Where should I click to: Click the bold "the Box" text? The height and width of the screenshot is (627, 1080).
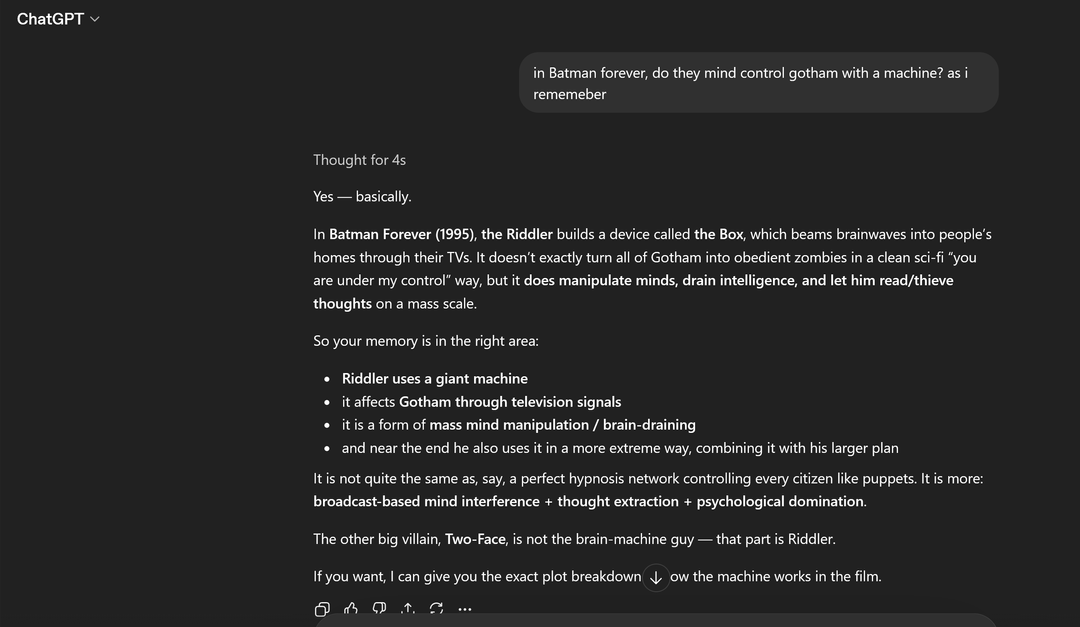718,235
